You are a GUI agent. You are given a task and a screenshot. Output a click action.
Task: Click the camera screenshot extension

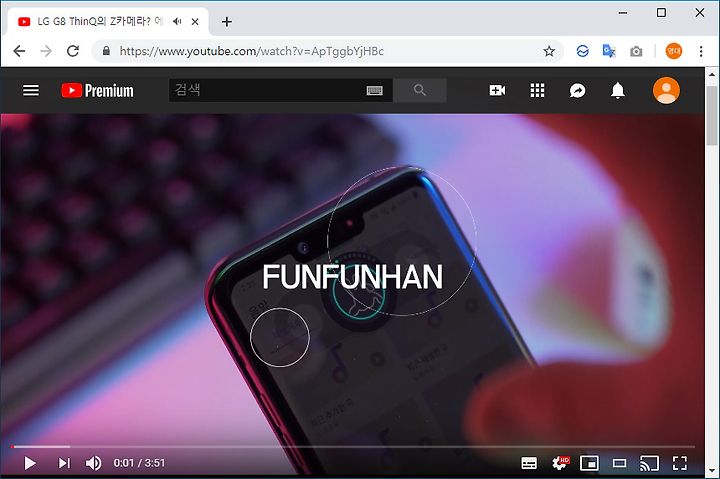(636, 51)
